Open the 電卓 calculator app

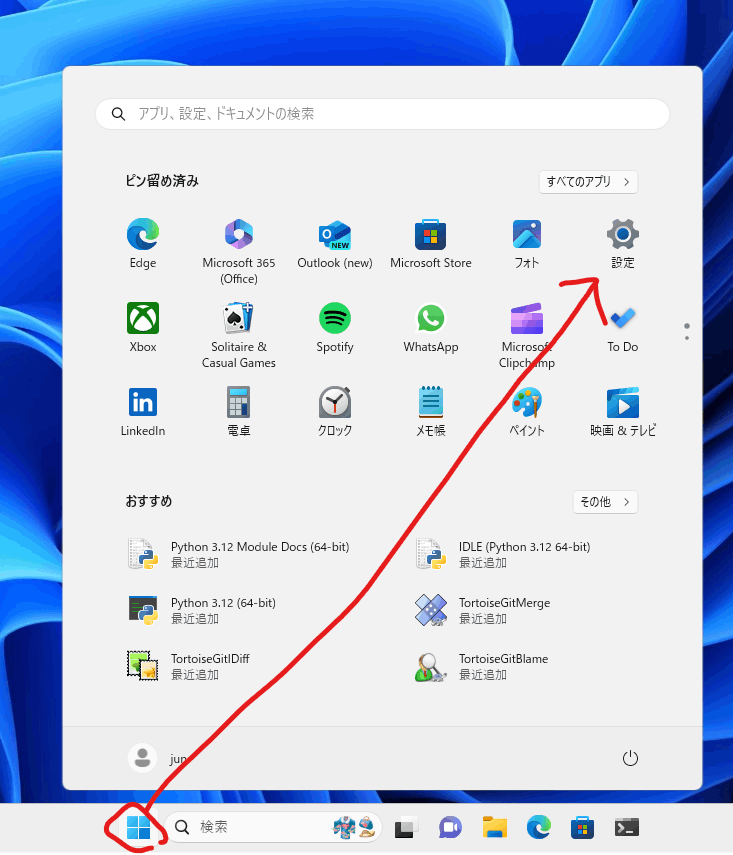pos(239,412)
